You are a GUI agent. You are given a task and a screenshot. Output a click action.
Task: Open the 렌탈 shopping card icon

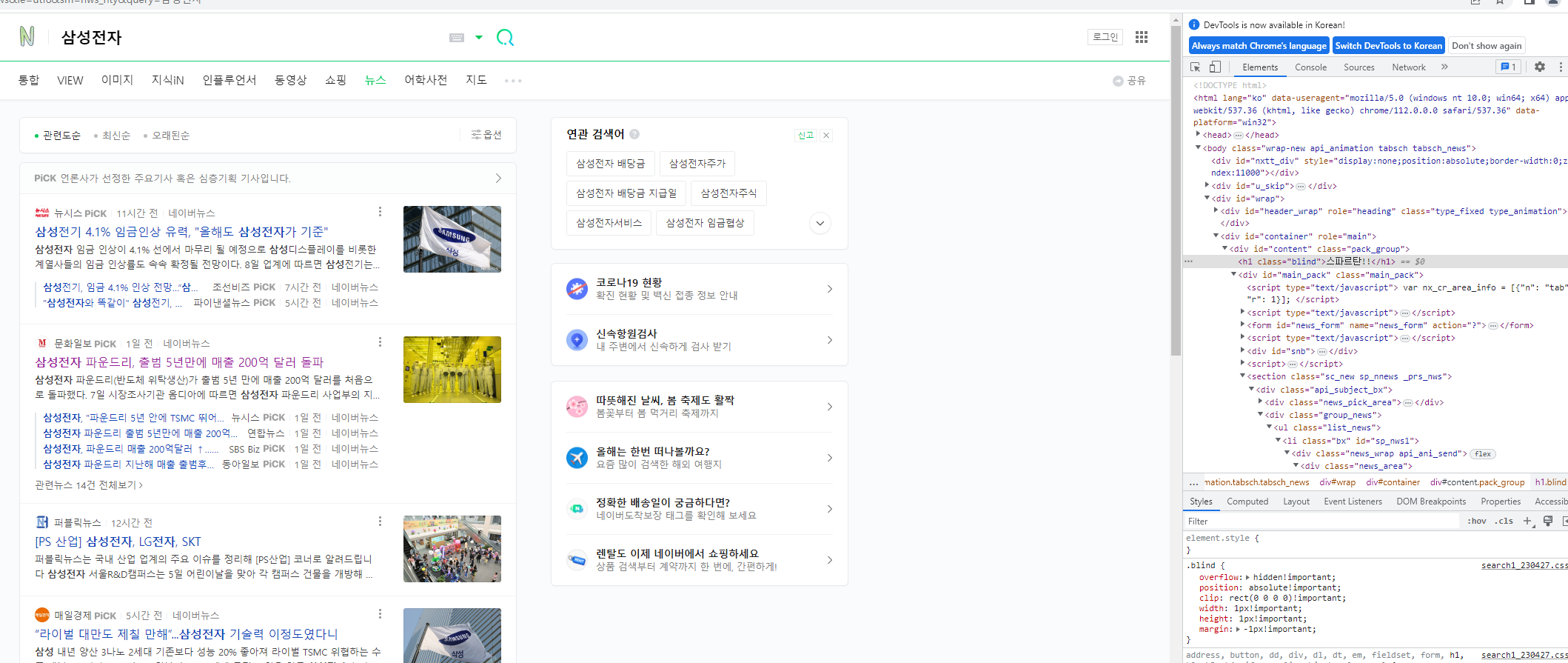[577, 560]
